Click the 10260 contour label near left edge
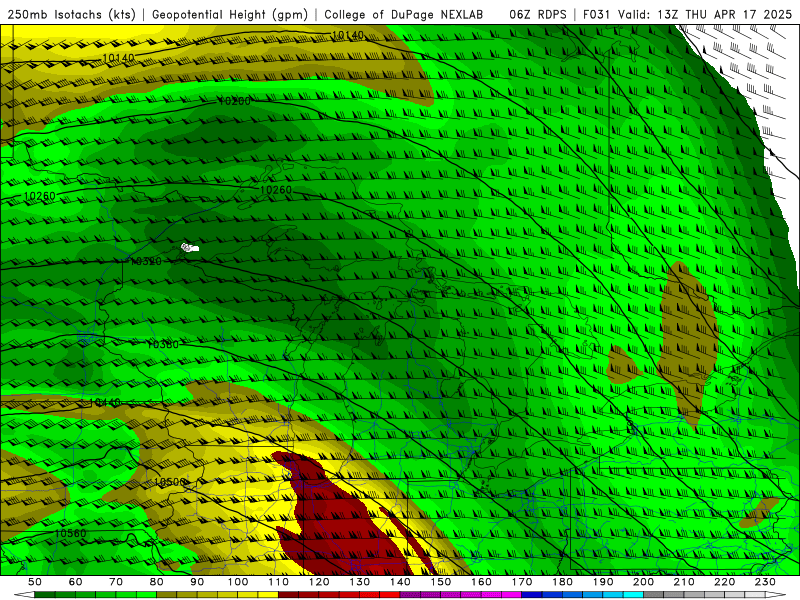The height and width of the screenshot is (600, 800). pos(40,196)
